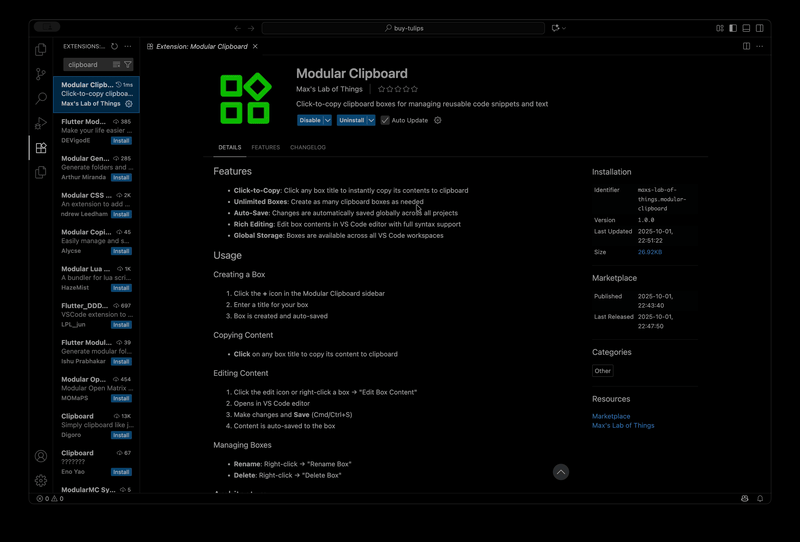Split the editor to the right
The image size is (800, 542).
[x=746, y=46]
